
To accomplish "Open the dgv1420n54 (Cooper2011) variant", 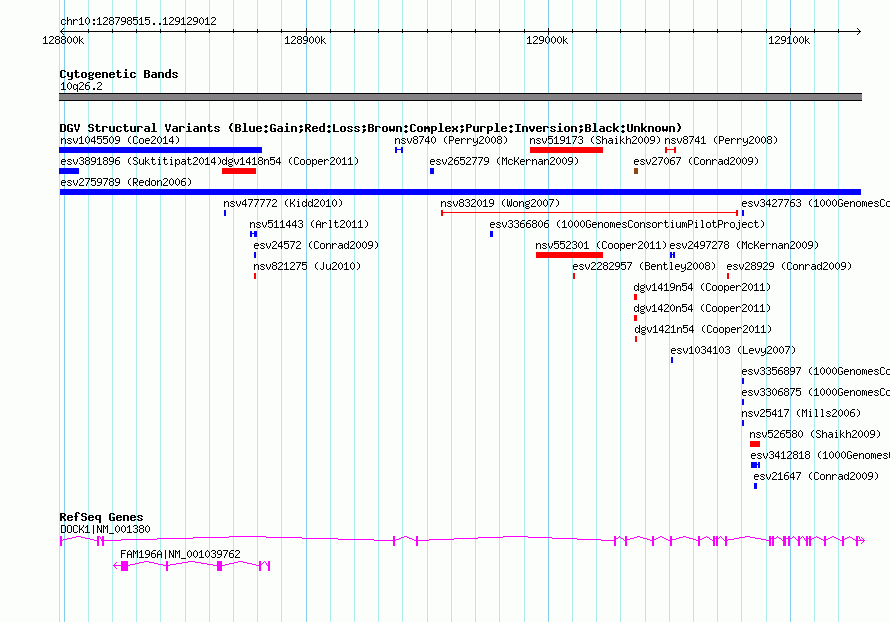I will pos(702,308).
